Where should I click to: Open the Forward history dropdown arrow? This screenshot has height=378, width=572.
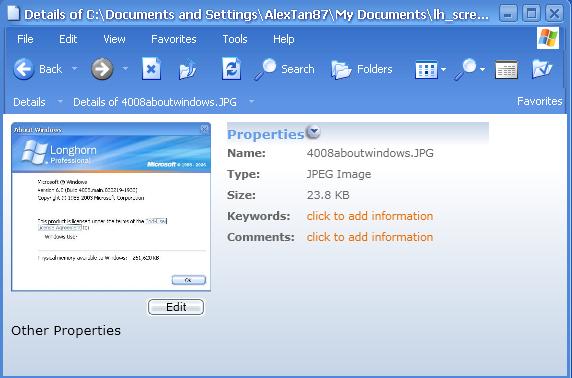point(125,68)
